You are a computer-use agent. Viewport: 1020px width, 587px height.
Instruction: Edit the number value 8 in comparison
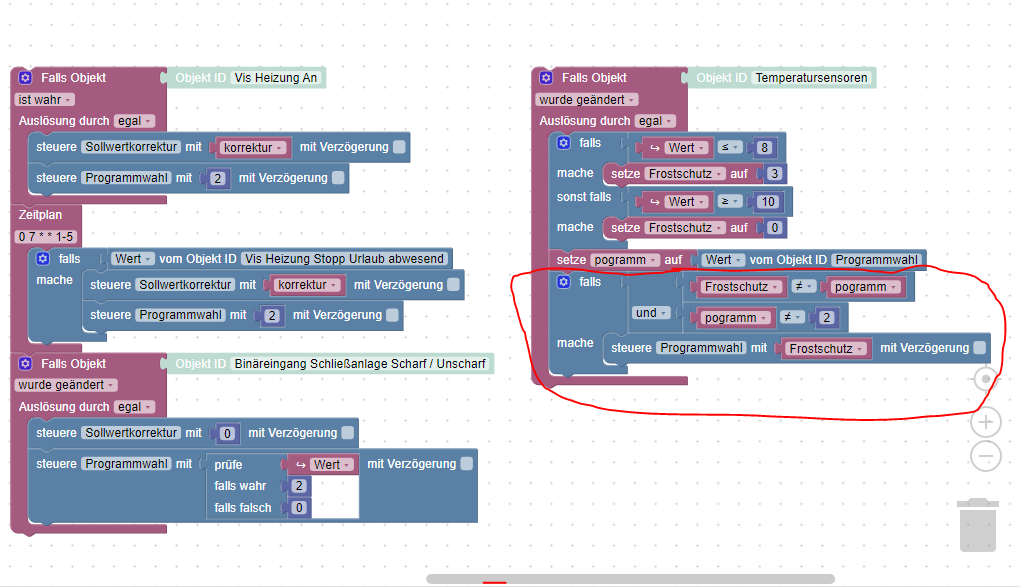764,147
